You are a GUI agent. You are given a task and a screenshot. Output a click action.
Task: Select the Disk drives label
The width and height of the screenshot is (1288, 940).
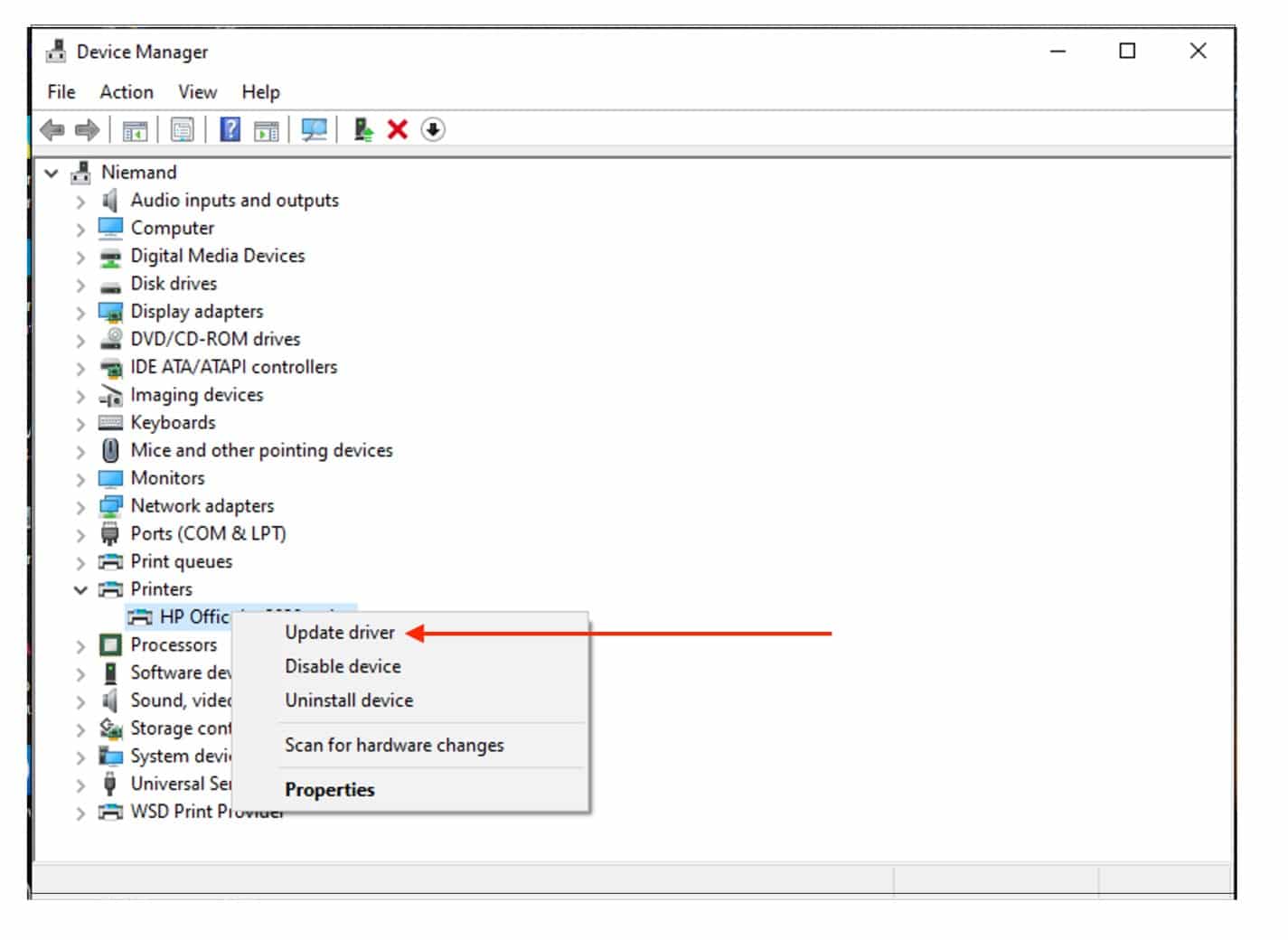click(174, 284)
